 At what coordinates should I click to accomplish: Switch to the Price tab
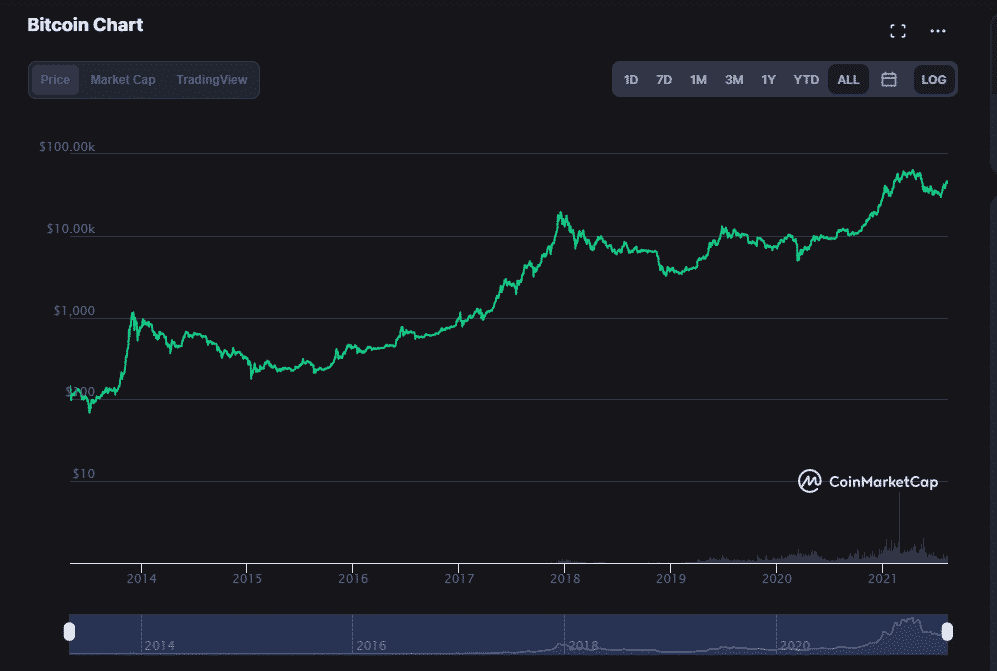pyautogui.click(x=55, y=80)
